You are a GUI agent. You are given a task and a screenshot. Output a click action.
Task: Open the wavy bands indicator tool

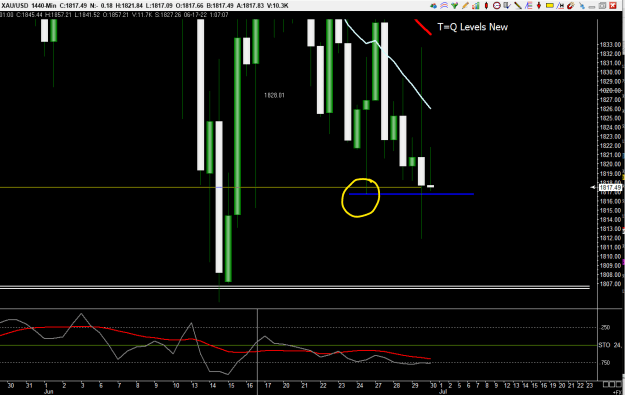(444, 6)
